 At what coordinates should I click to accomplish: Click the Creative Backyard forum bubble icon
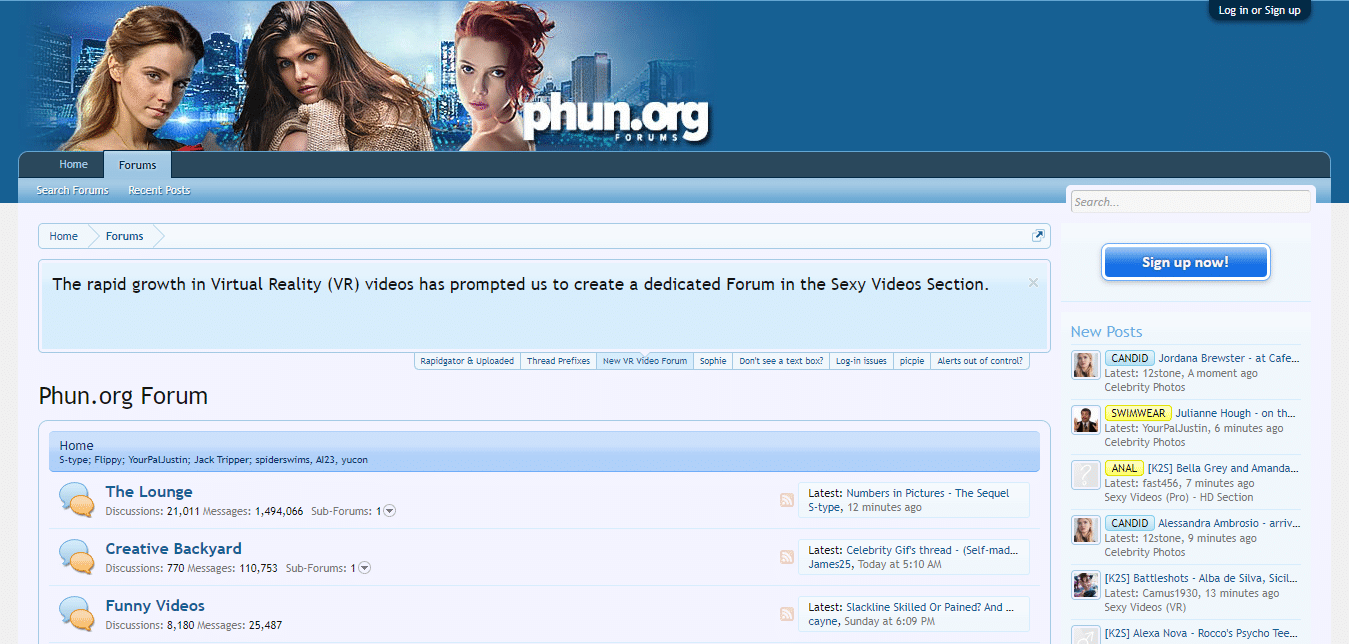coord(76,556)
